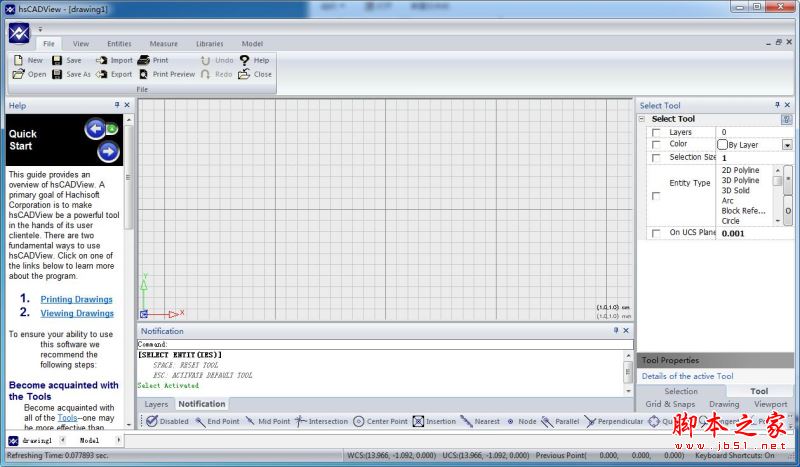The width and height of the screenshot is (800, 467).
Task: Open the Model ribbon tab
Action: [x=252, y=44]
